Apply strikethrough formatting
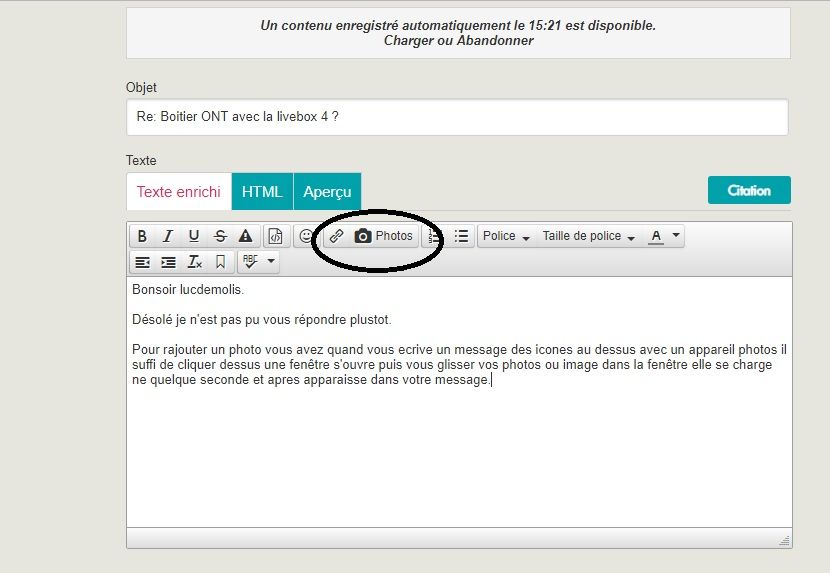 pos(220,236)
